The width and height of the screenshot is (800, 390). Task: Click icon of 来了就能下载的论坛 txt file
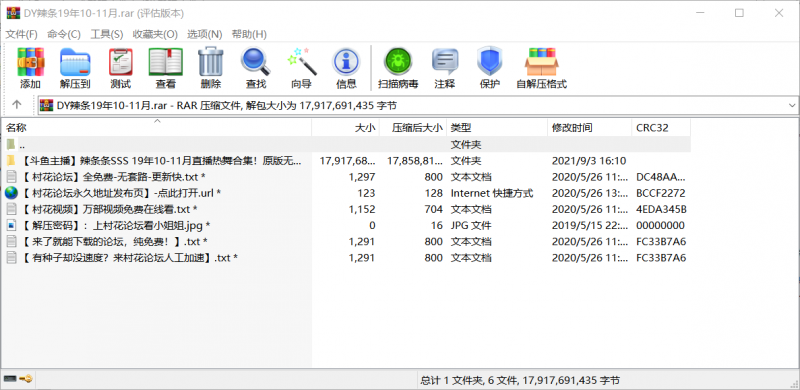(x=11, y=241)
